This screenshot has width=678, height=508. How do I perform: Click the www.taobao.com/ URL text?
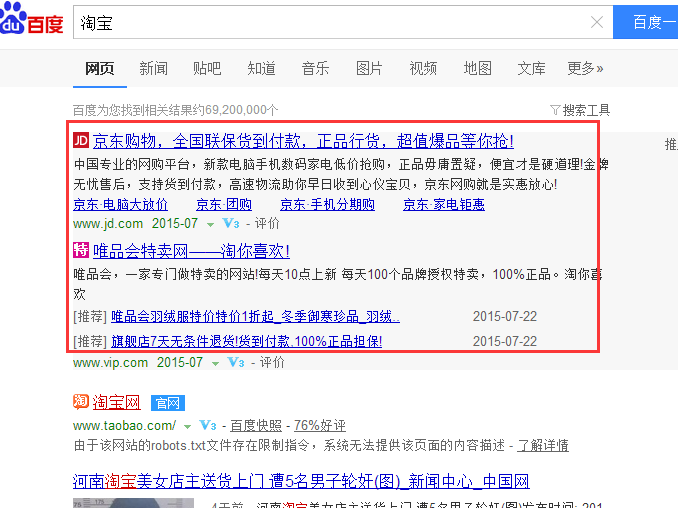click(x=125, y=425)
